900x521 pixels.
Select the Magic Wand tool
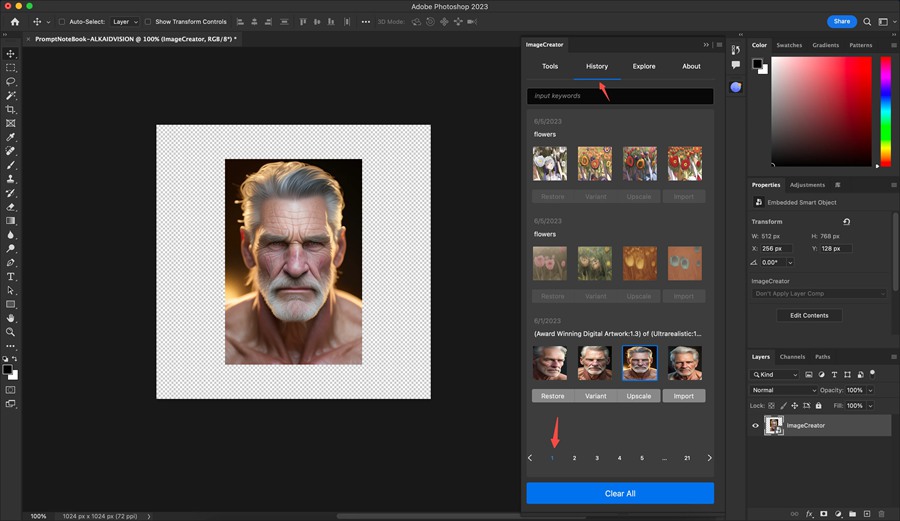point(10,95)
